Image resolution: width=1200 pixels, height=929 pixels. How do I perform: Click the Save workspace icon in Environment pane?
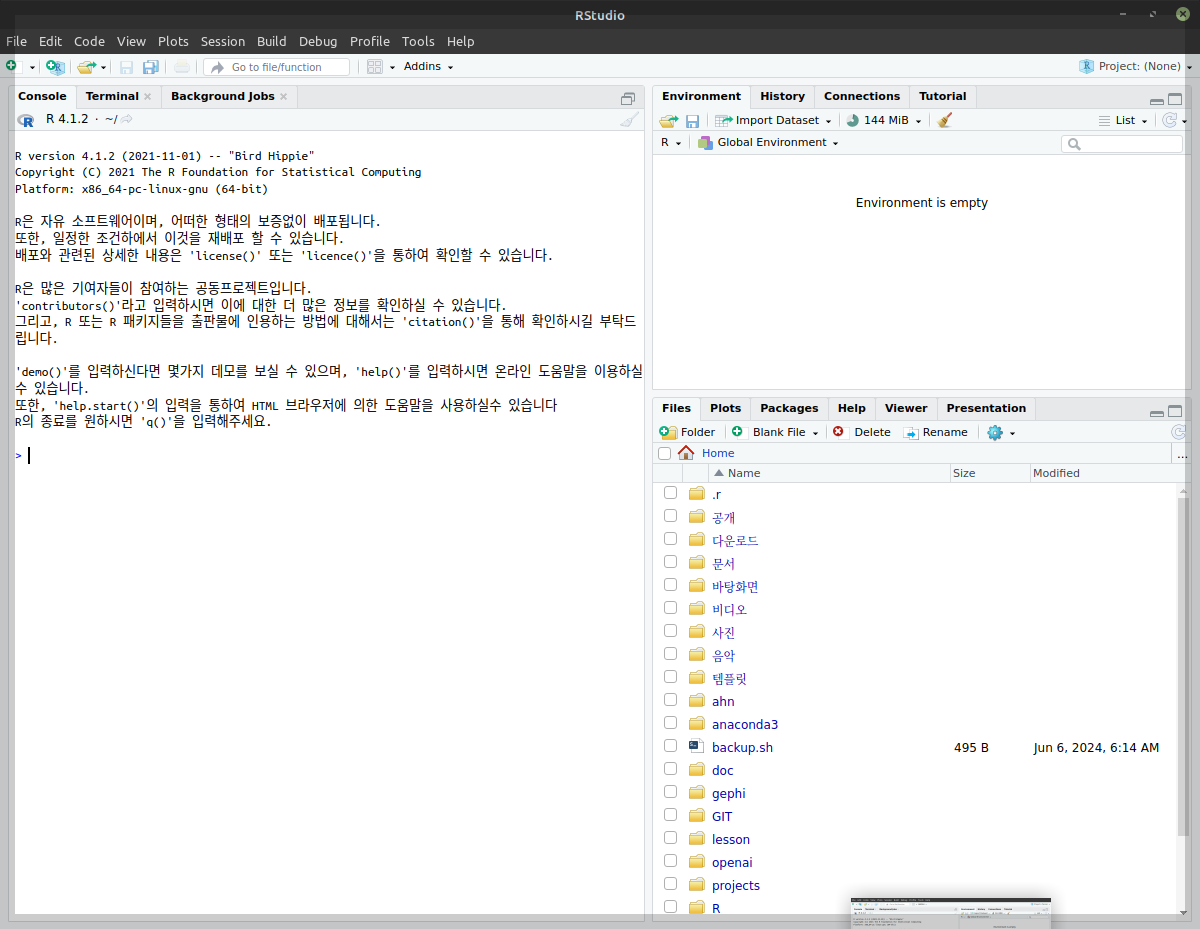692,120
